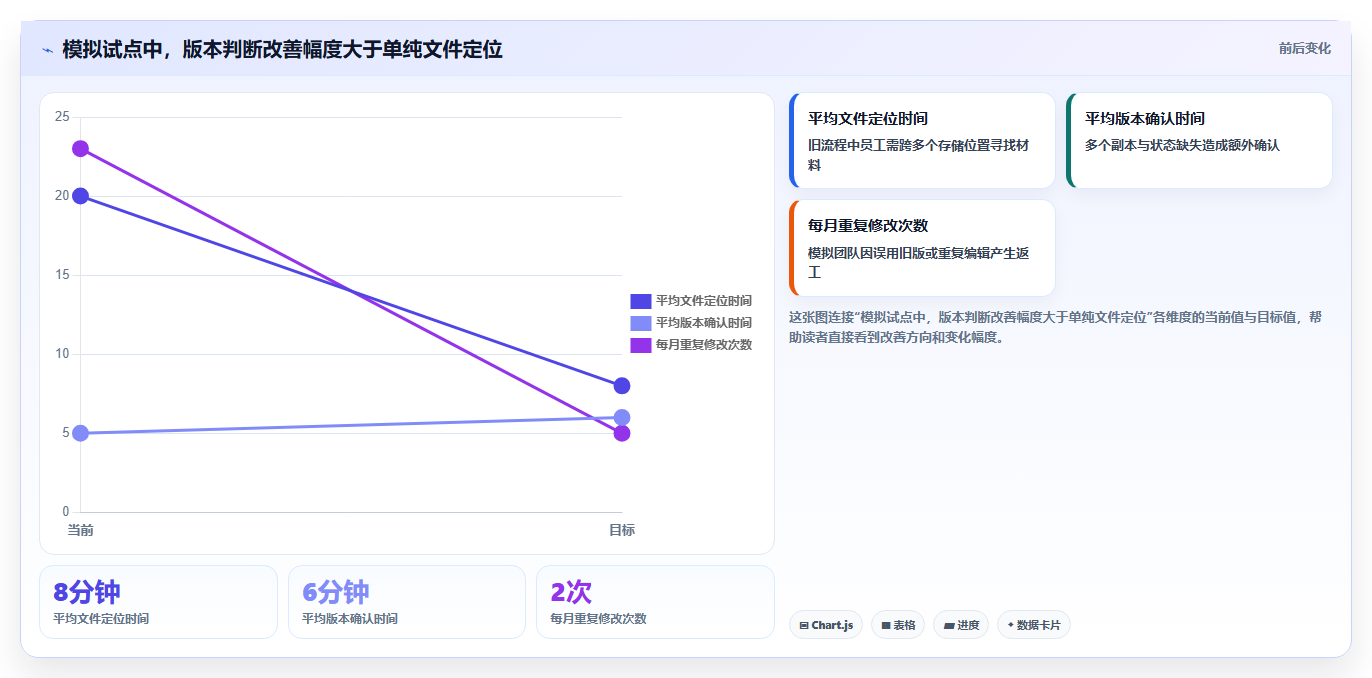Click the 2次 statistic value

pos(571,592)
